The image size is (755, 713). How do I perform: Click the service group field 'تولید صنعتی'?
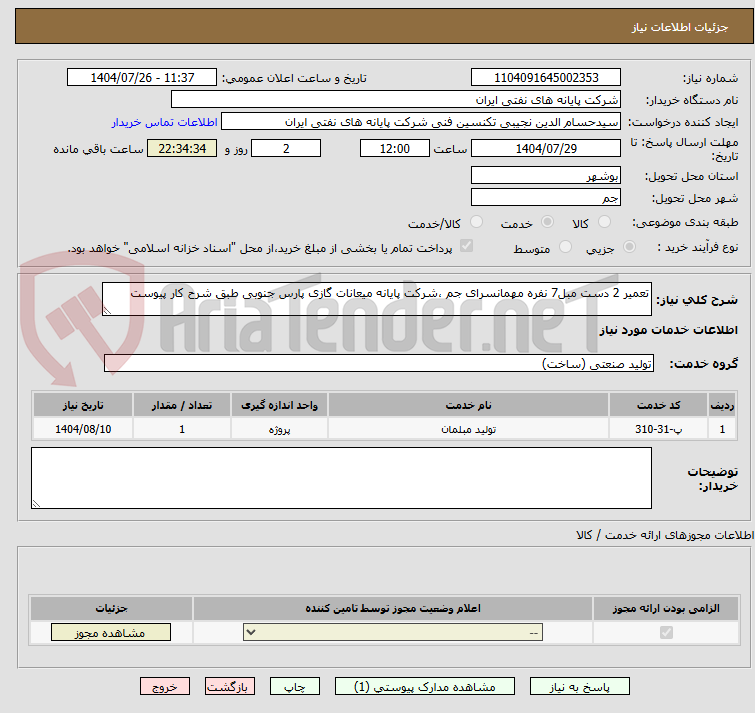click(x=379, y=364)
